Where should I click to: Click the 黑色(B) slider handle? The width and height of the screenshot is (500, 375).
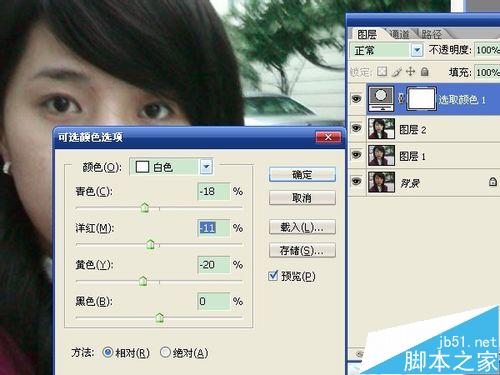(160, 318)
